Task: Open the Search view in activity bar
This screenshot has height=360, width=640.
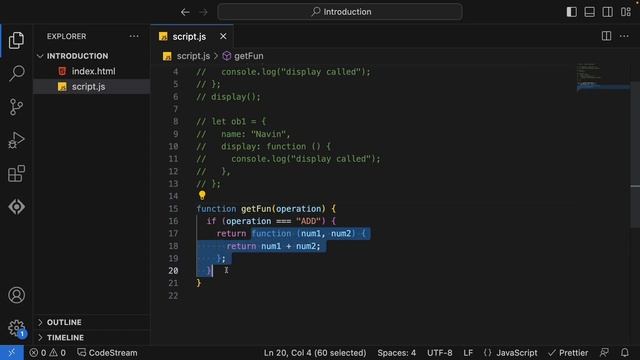Action: pyautogui.click(x=16, y=73)
